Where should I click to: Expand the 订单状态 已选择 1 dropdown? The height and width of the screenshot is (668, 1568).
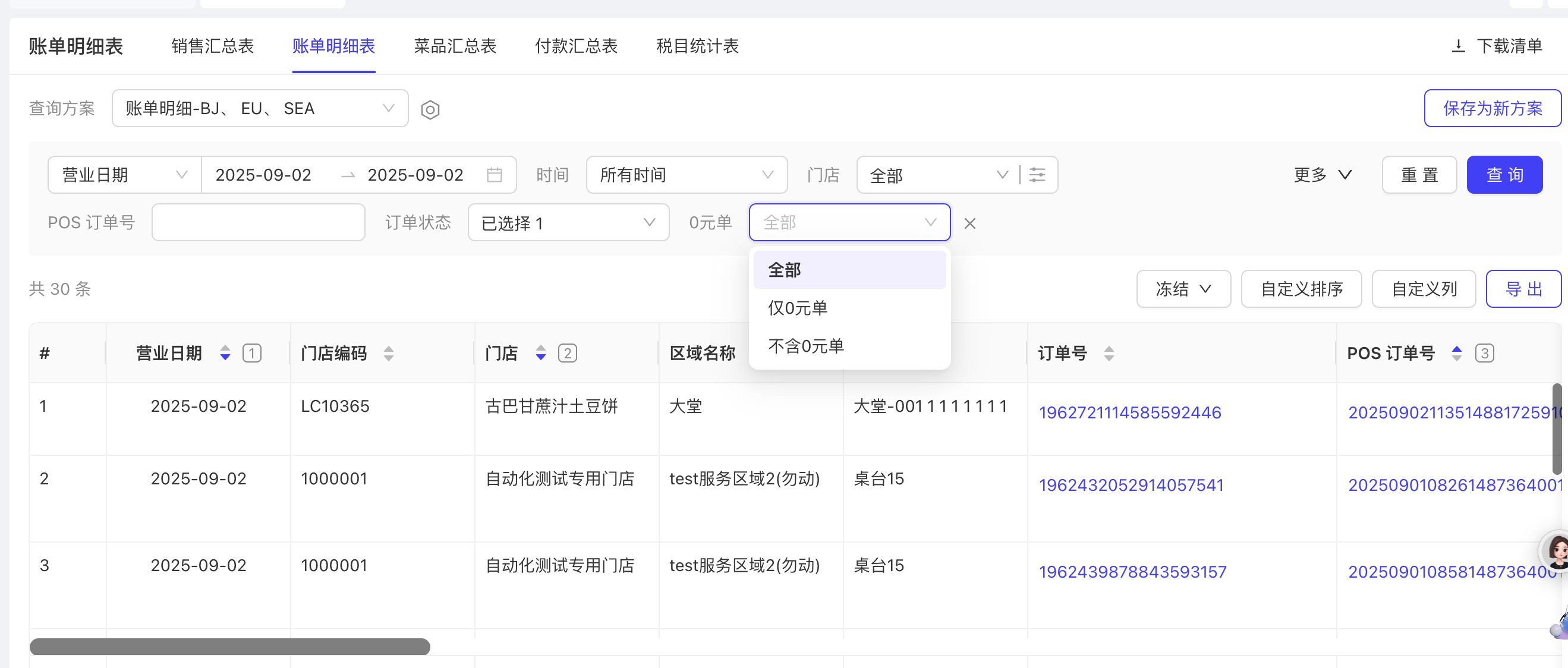(568, 223)
